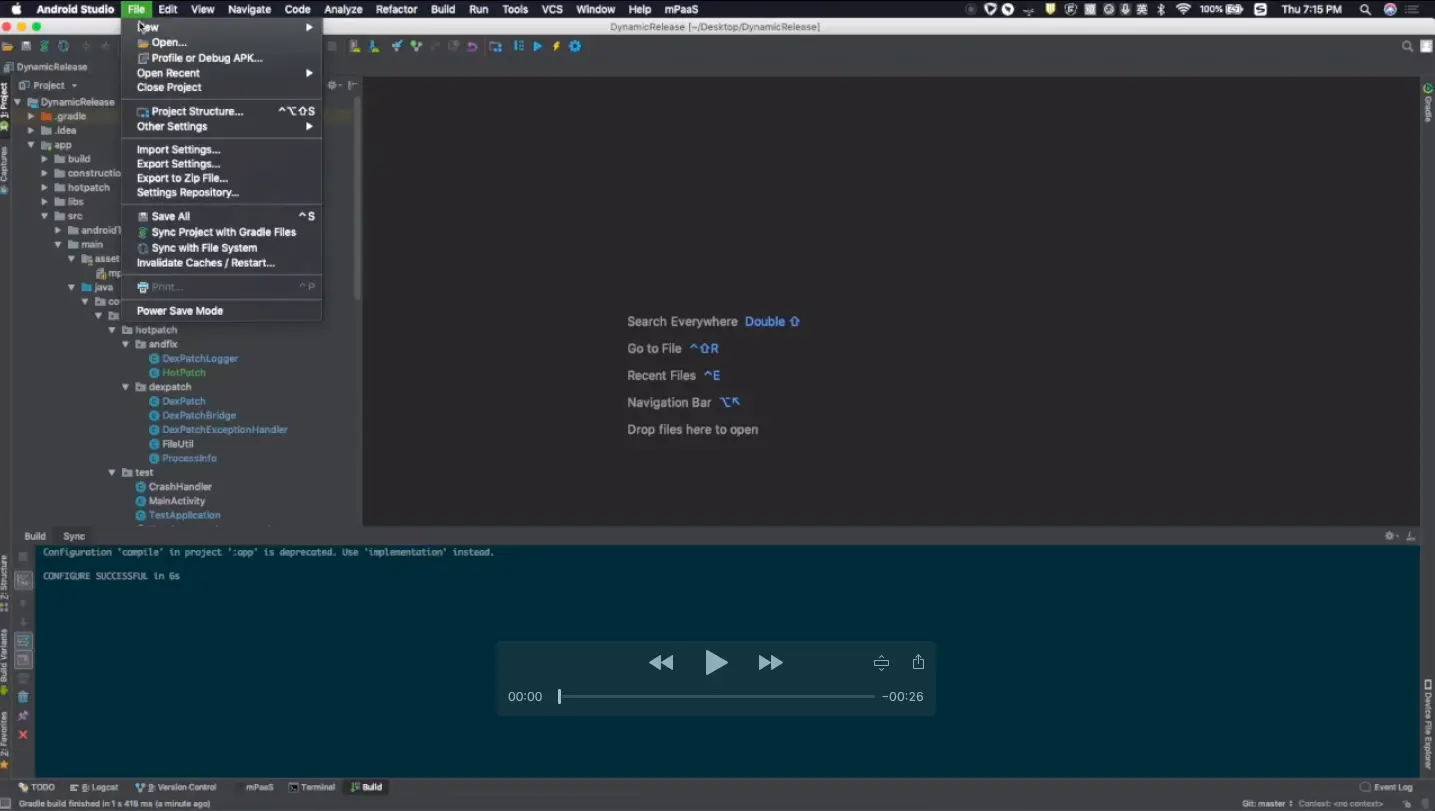Viewport: 1435px width, 811px height.
Task: Sync Project with Gradle Files toolbar icon
Action: 44,45
